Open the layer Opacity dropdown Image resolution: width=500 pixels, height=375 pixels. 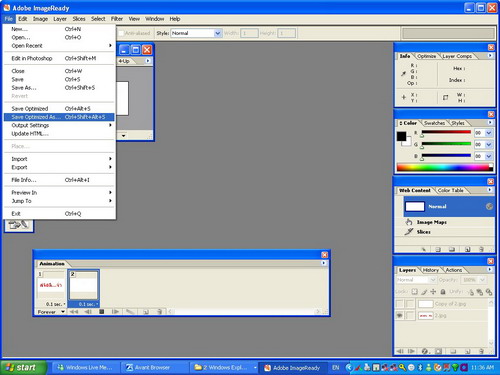(x=482, y=280)
